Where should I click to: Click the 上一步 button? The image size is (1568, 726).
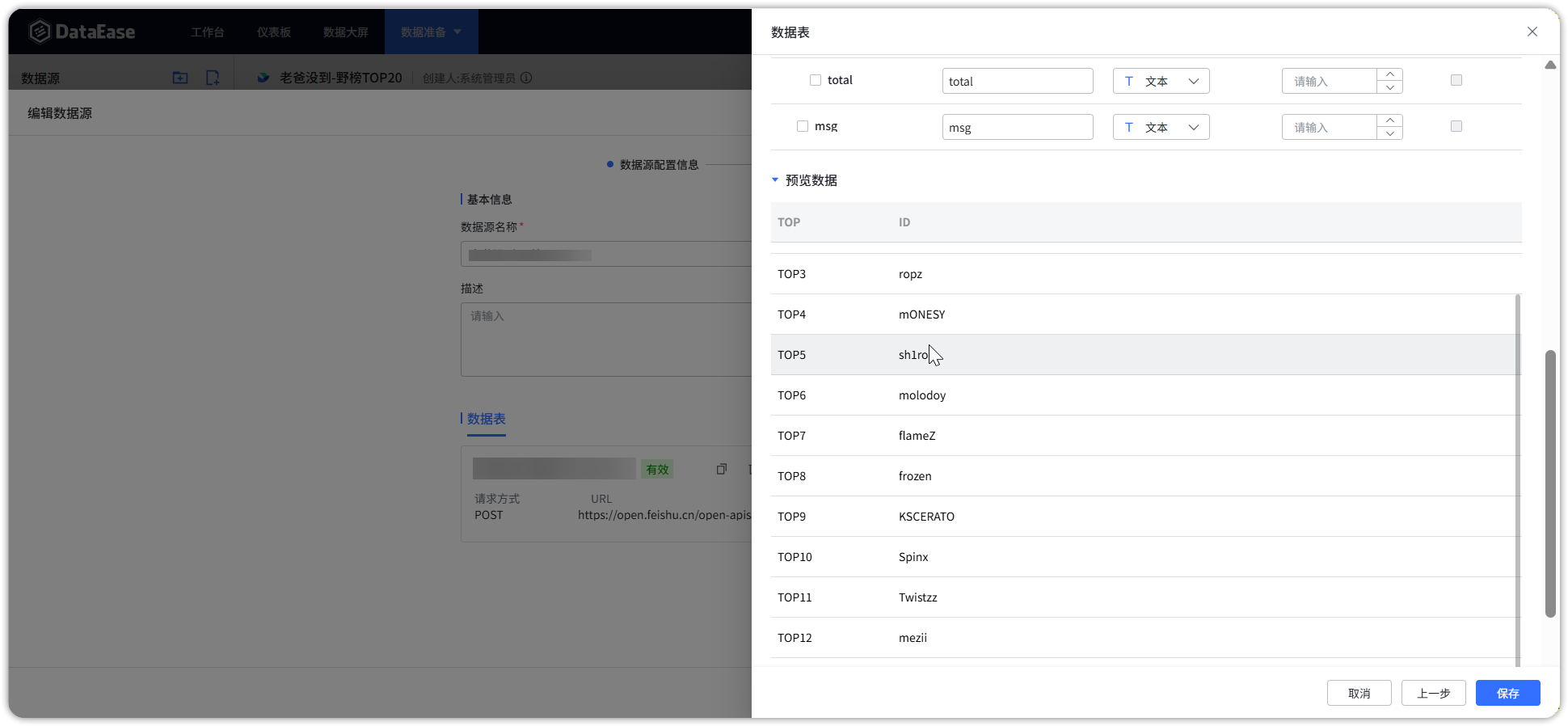1433,693
